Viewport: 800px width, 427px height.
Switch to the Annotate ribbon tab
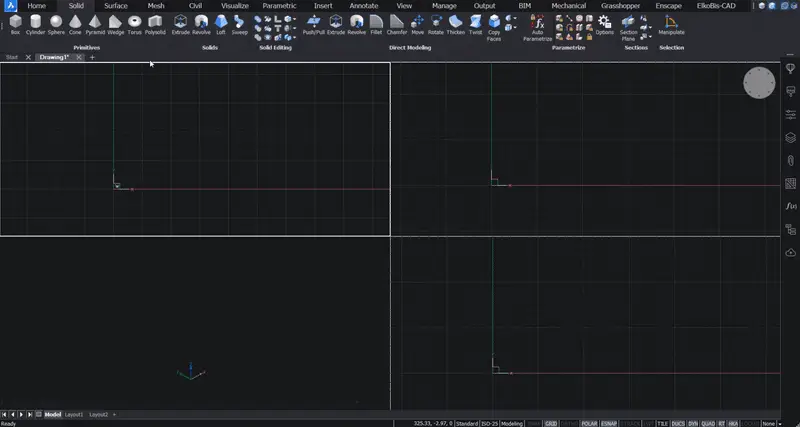[x=364, y=6]
